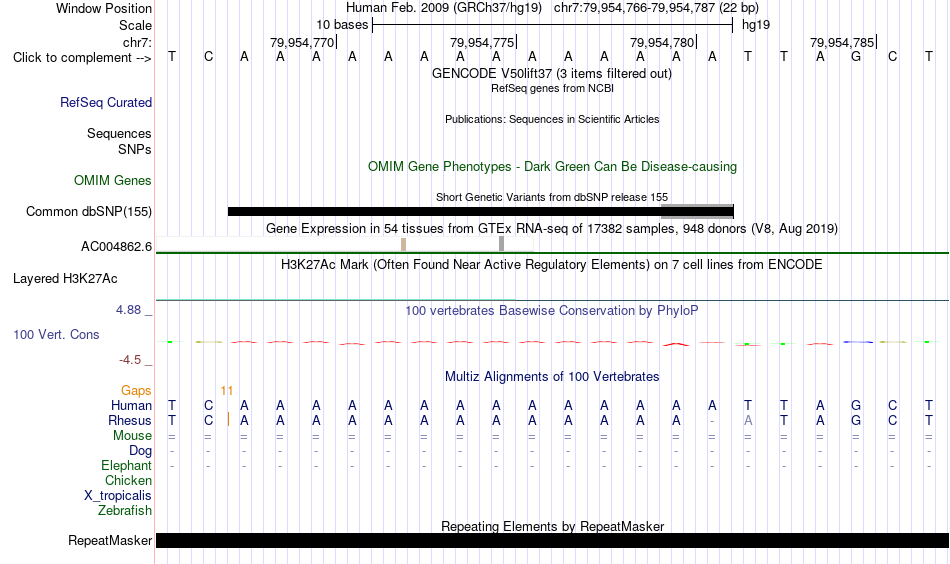Click the 'RefSeq genes from NCBI' title
The image size is (950, 564).
pos(552,88)
